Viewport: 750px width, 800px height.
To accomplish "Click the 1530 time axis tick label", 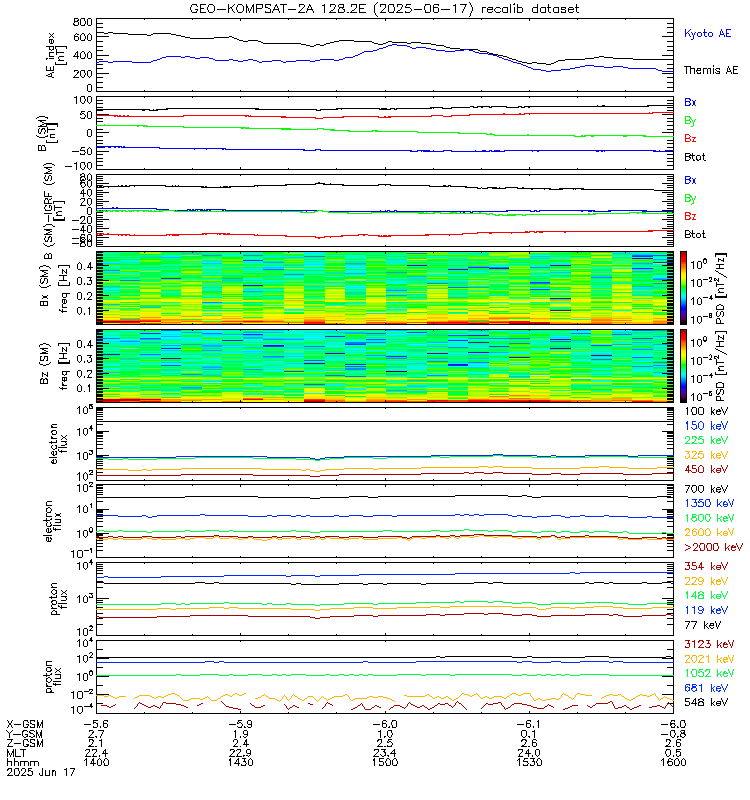I will (529, 762).
